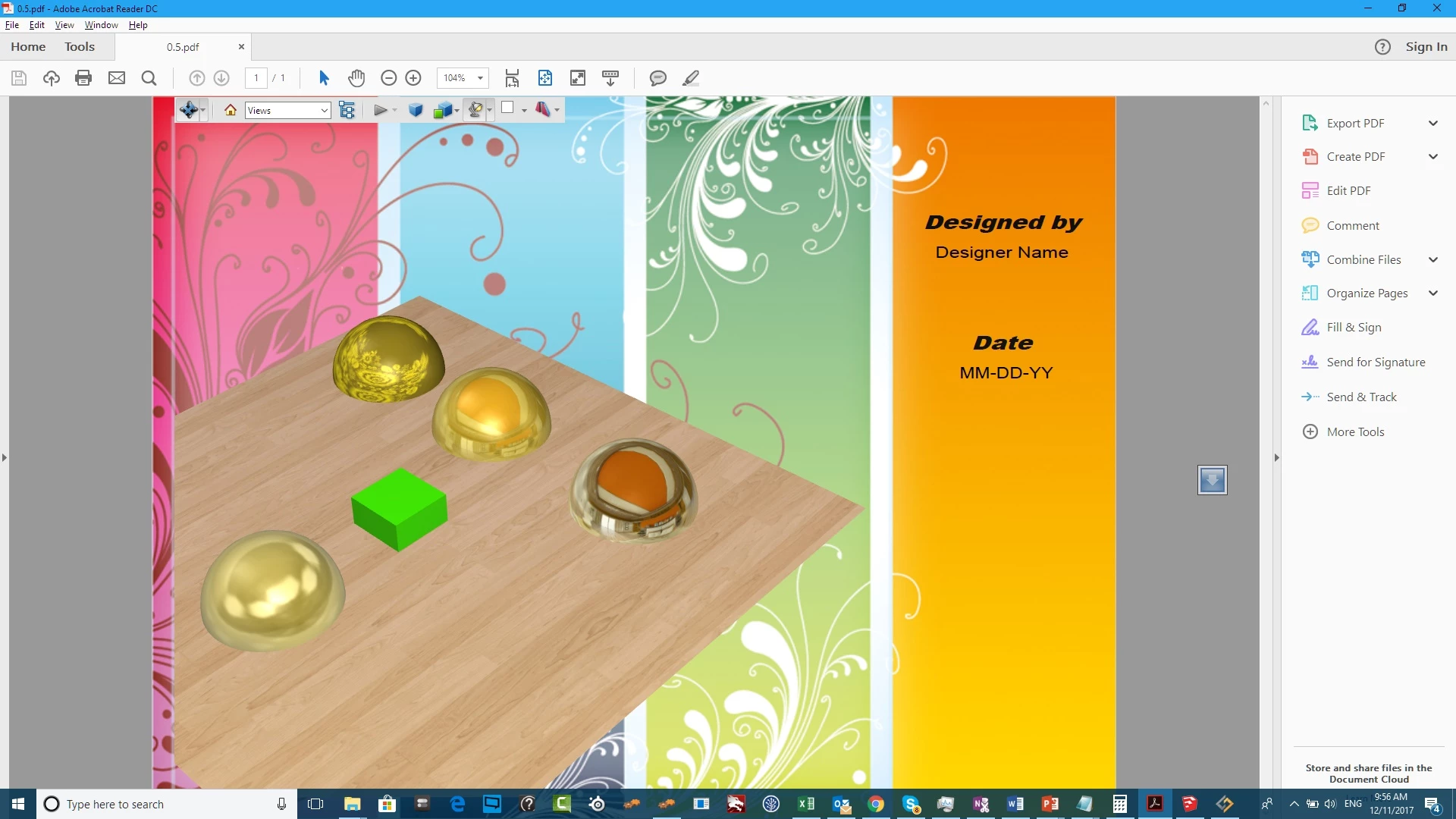Toggle the 3D model tree
1456x819 pixels.
click(347, 111)
